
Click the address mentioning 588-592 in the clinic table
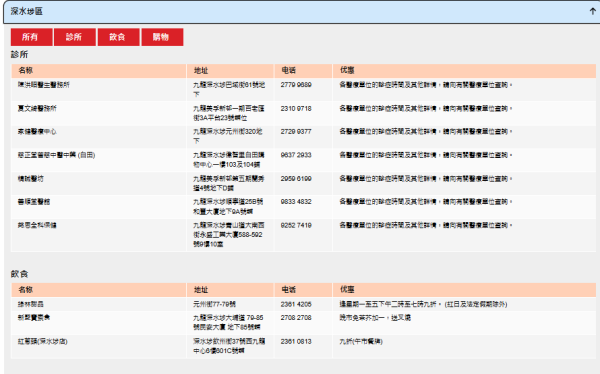pos(228,235)
